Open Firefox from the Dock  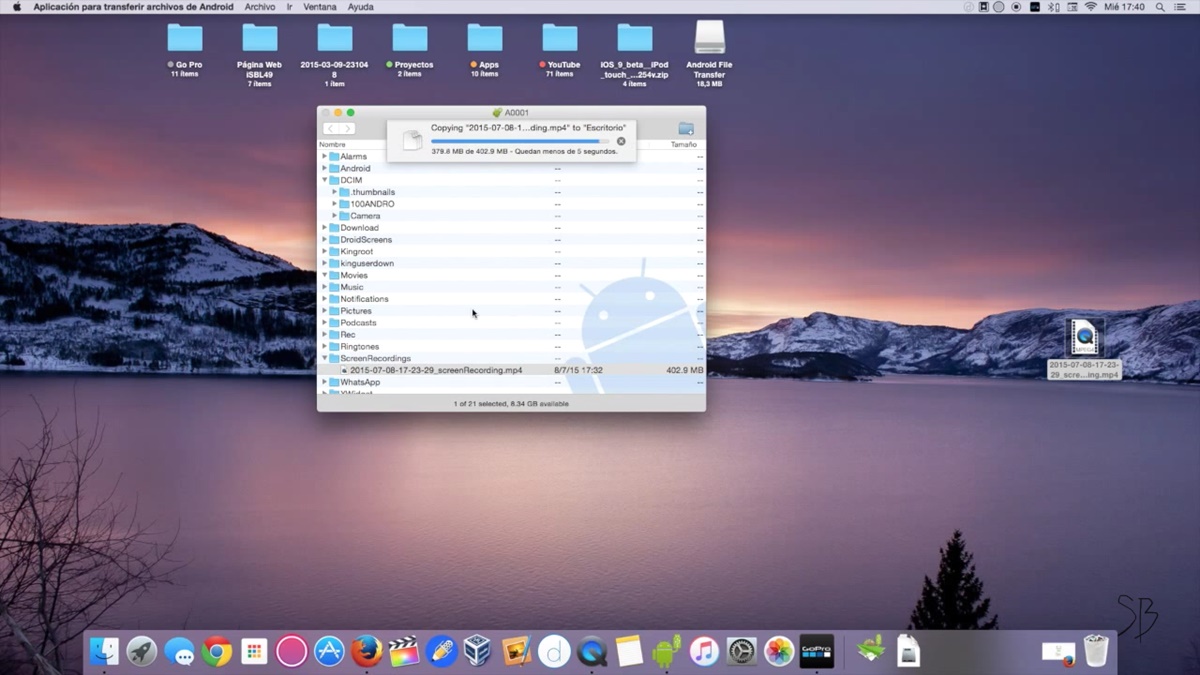point(366,651)
